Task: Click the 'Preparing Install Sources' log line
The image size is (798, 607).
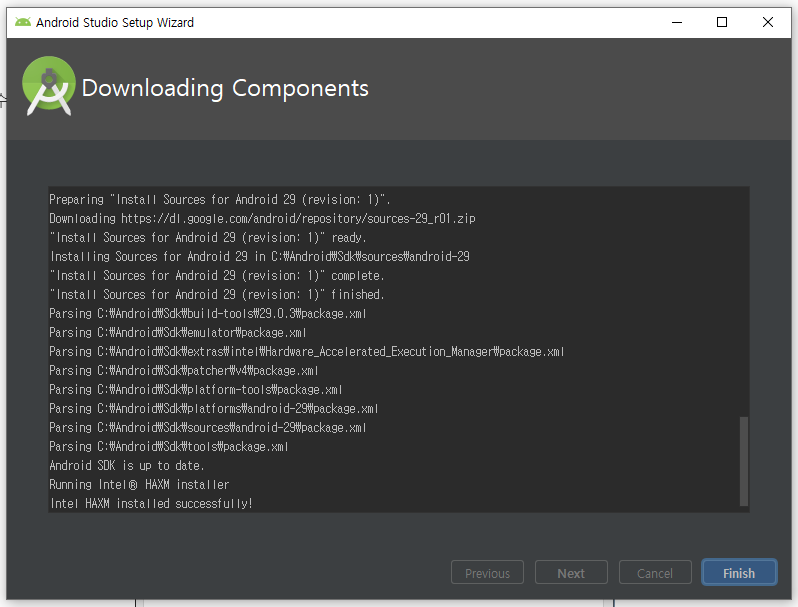Action: (220, 199)
